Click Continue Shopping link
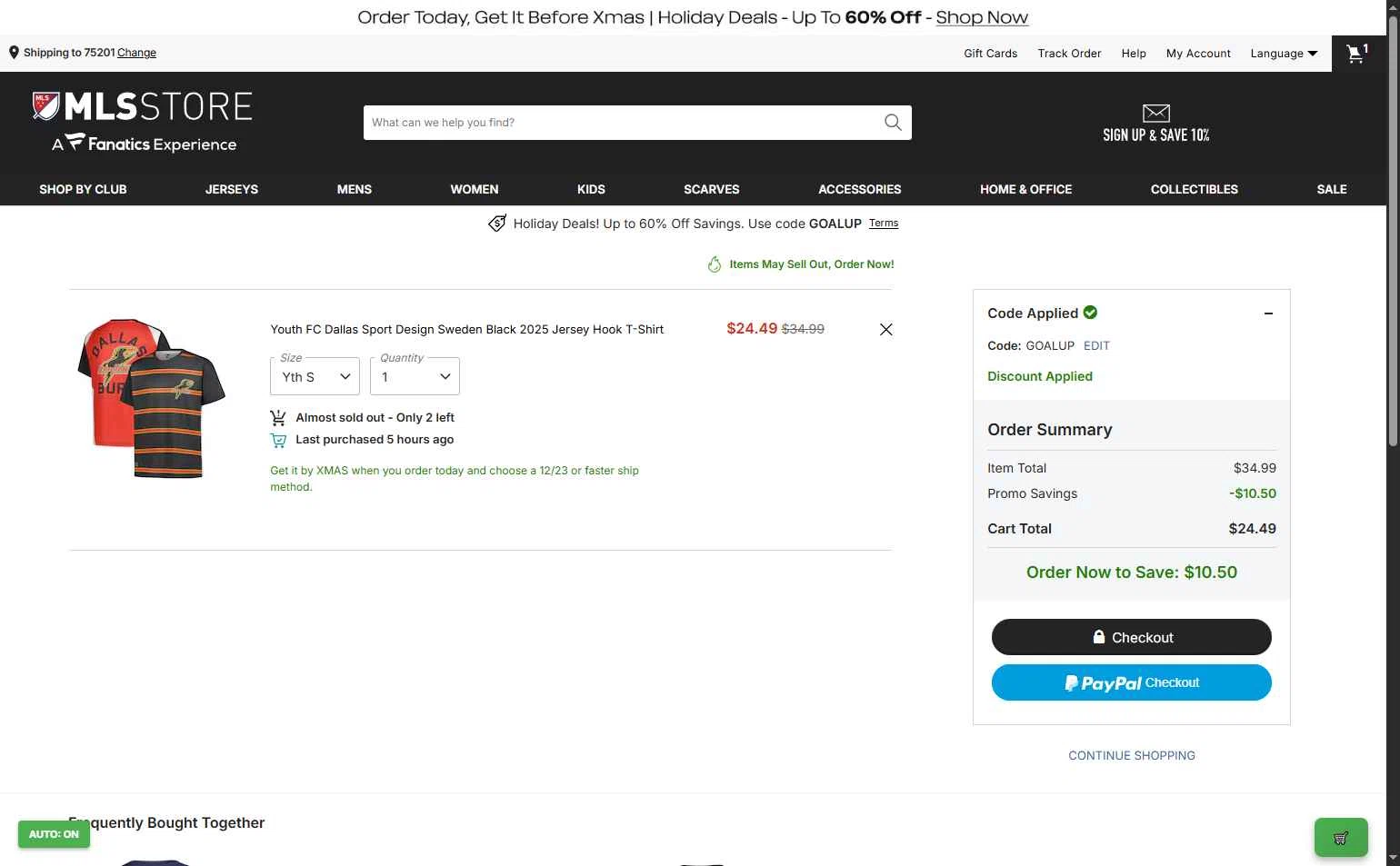 click(1132, 755)
